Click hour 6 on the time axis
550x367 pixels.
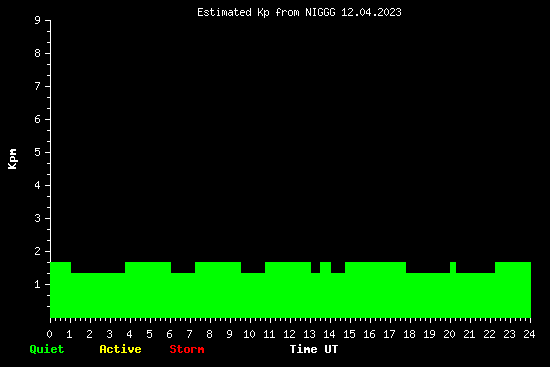point(169,334)
